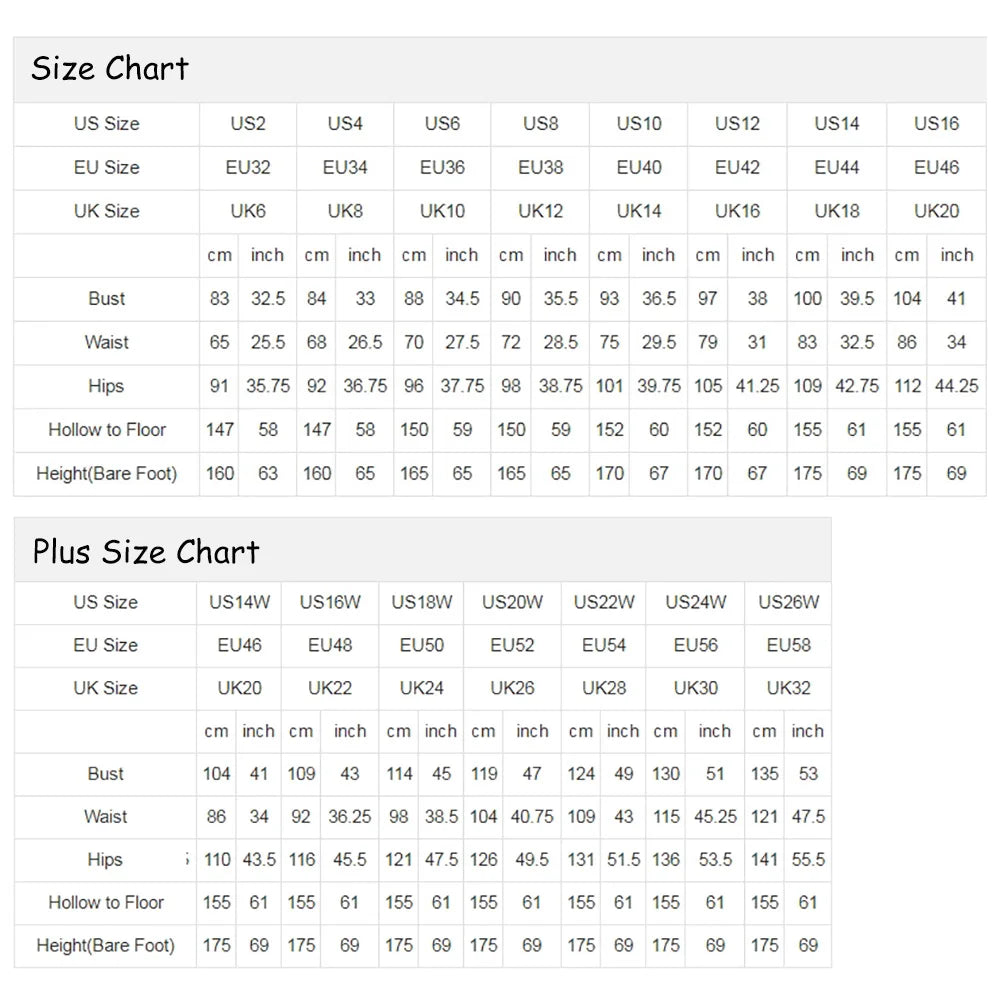The image size is (1000, 1000).
Task: Click the 35.75 hips measurement value
Action: (267, 386)
